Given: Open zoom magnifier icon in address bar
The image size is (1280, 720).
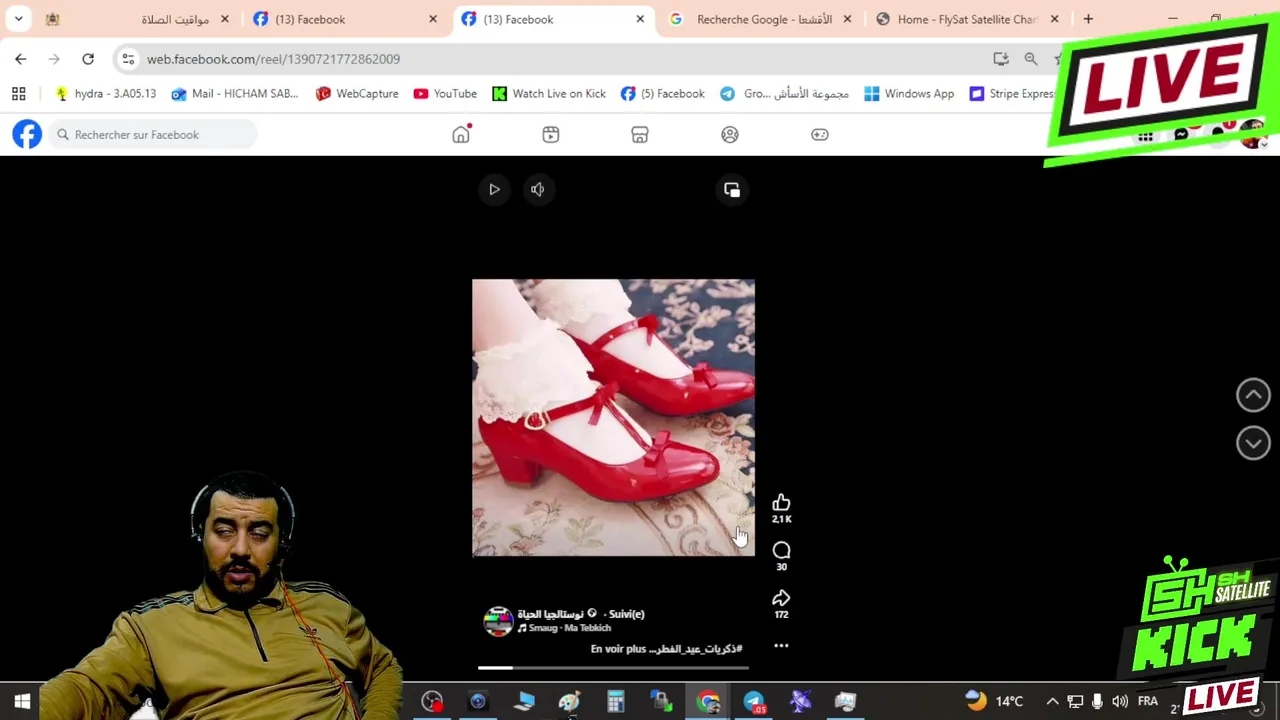Looking at the screenshot, I should (x=1031, y=59).
